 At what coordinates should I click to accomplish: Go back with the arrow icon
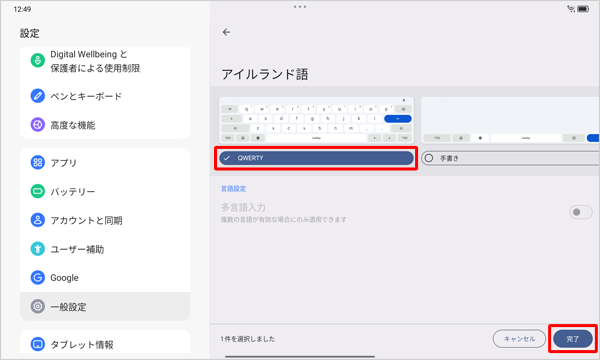[226, 32]
